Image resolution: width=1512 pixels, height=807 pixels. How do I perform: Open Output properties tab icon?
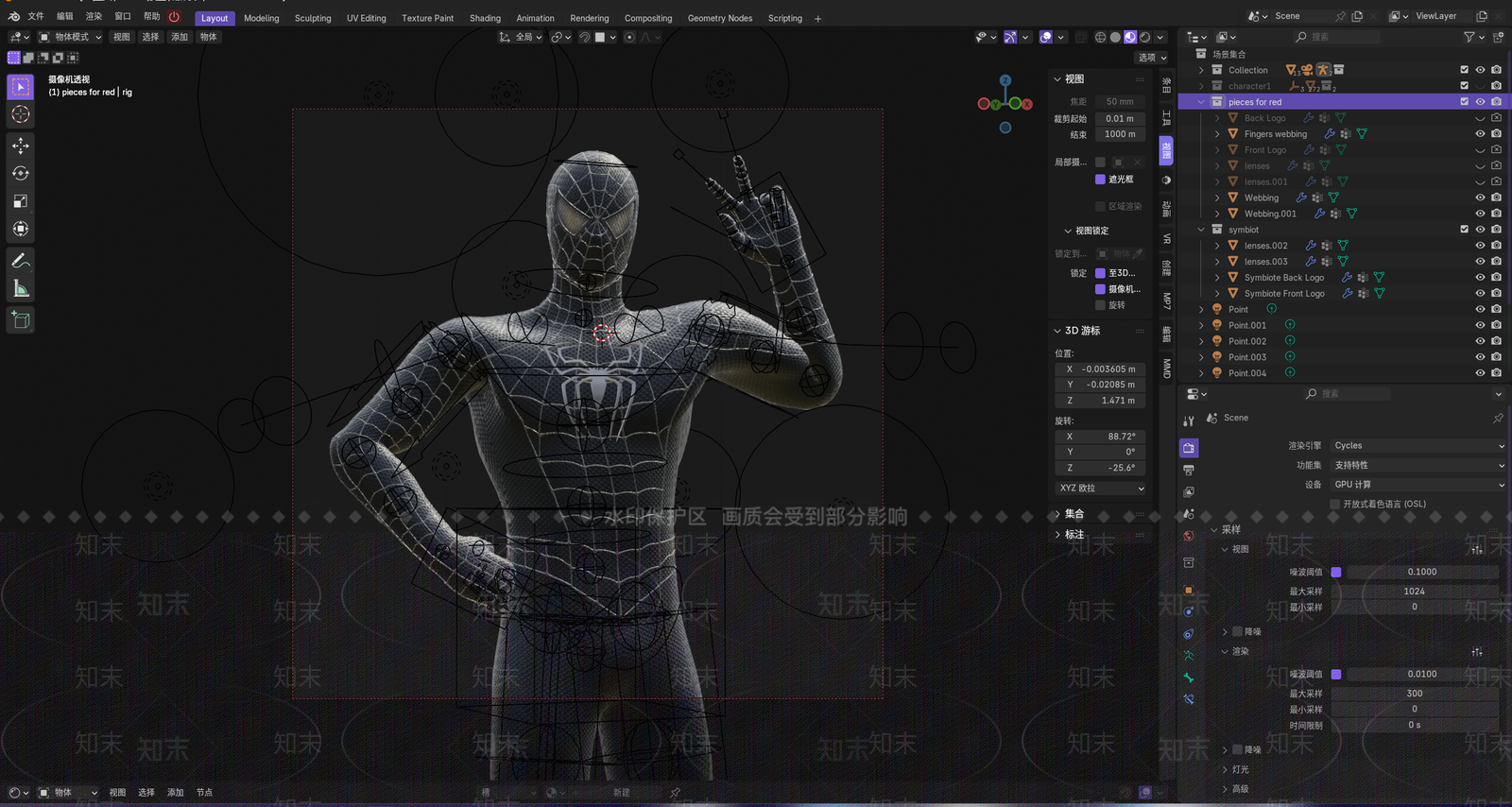(1189, 470)
